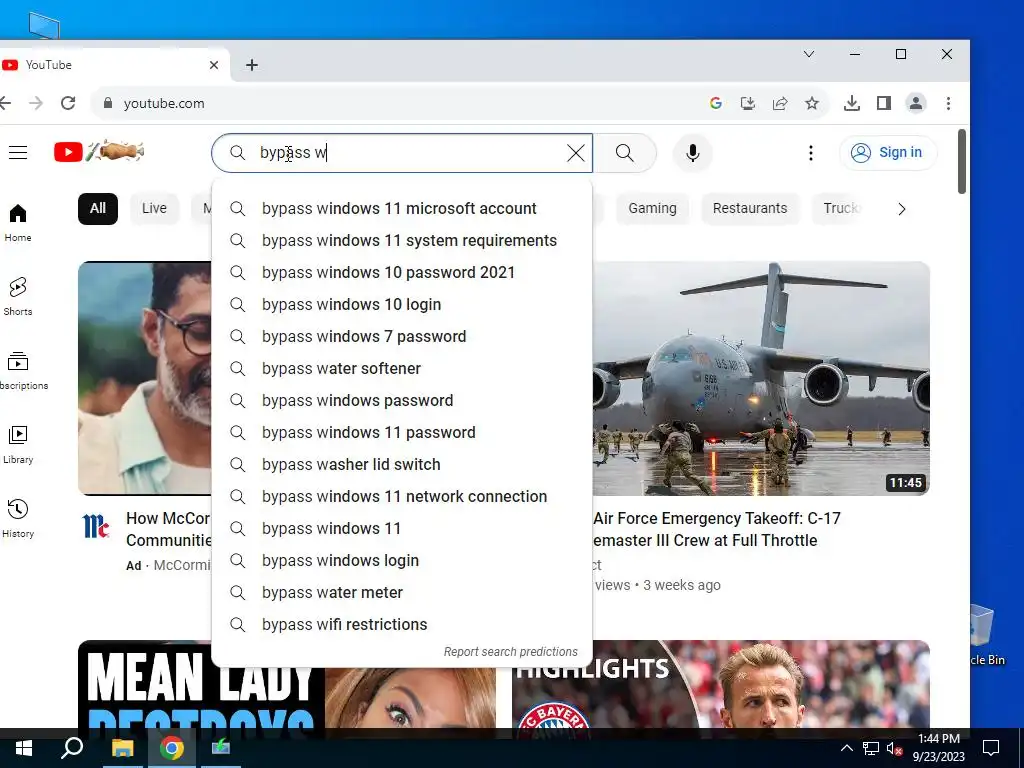
Task: Click the YouTube logo
Action: coord(99,152)
